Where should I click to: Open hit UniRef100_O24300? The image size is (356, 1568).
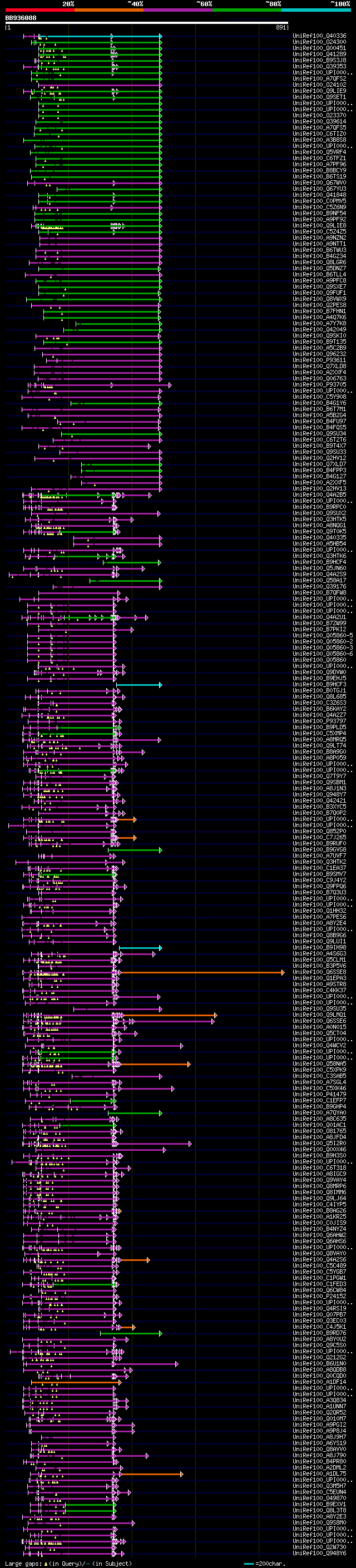click(x=319, y=42)
